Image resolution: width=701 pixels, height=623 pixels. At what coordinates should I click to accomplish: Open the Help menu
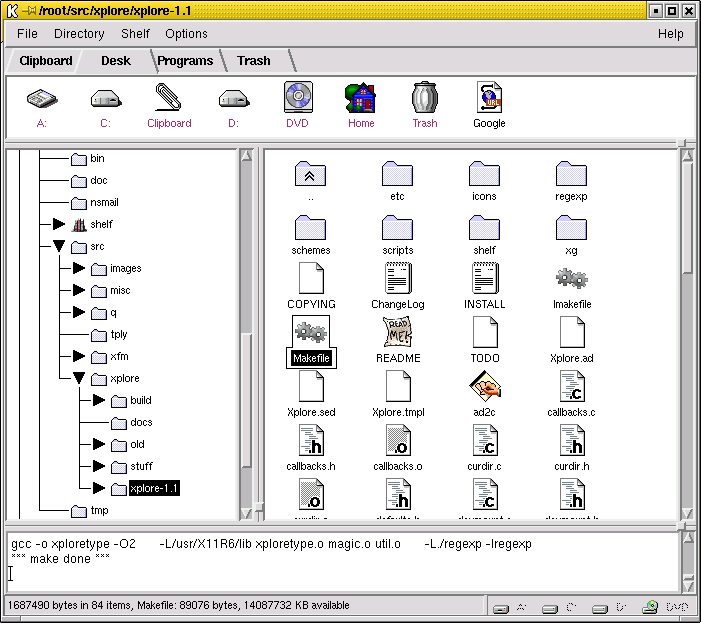(x=670, y=34)
